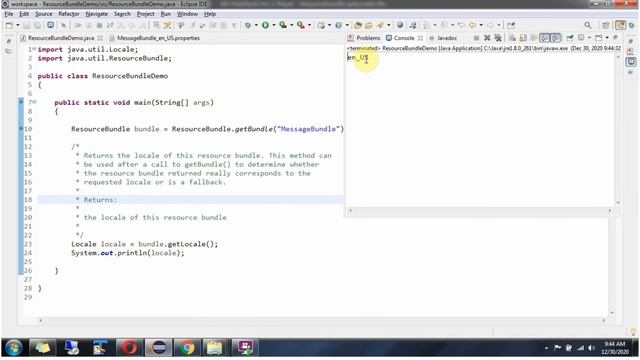
Task: Click the Pin Editor icon
Action: [x=511, y=25]
